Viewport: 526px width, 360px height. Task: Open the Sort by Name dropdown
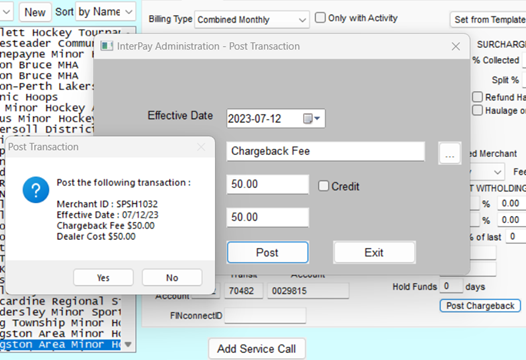[105, 12]
